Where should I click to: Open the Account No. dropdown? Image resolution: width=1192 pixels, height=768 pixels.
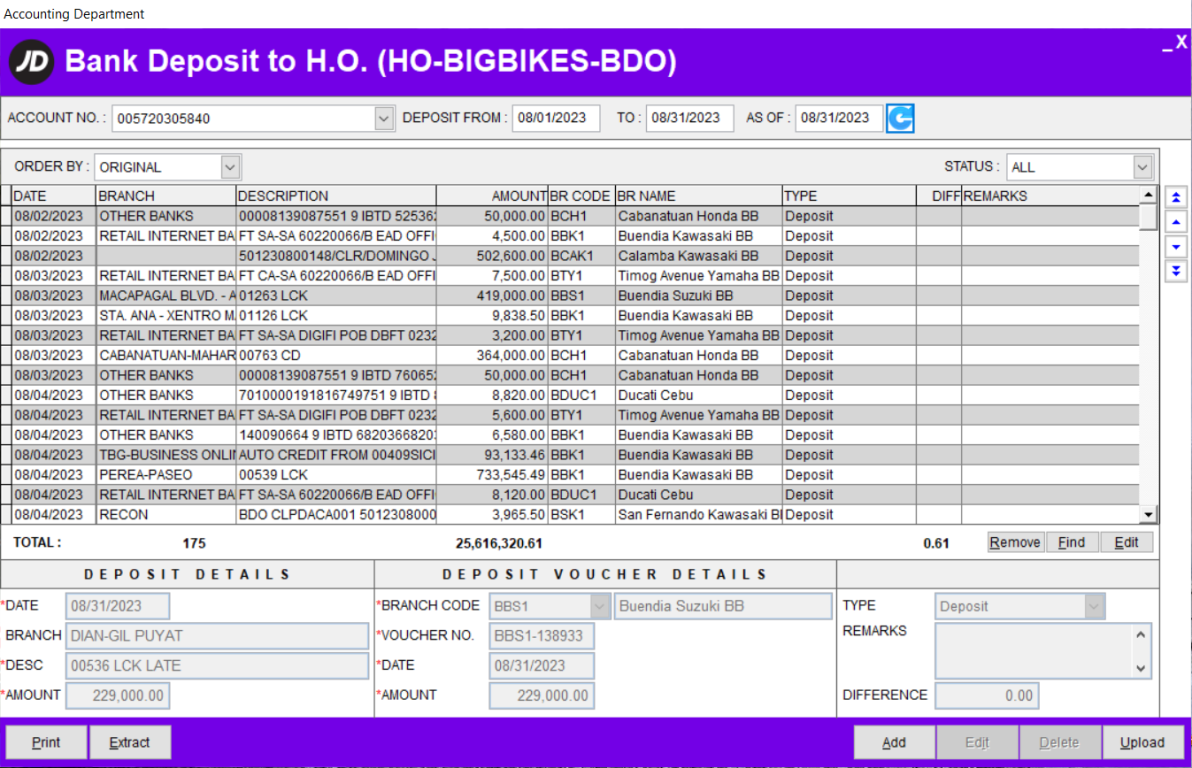tap(384, 119)
